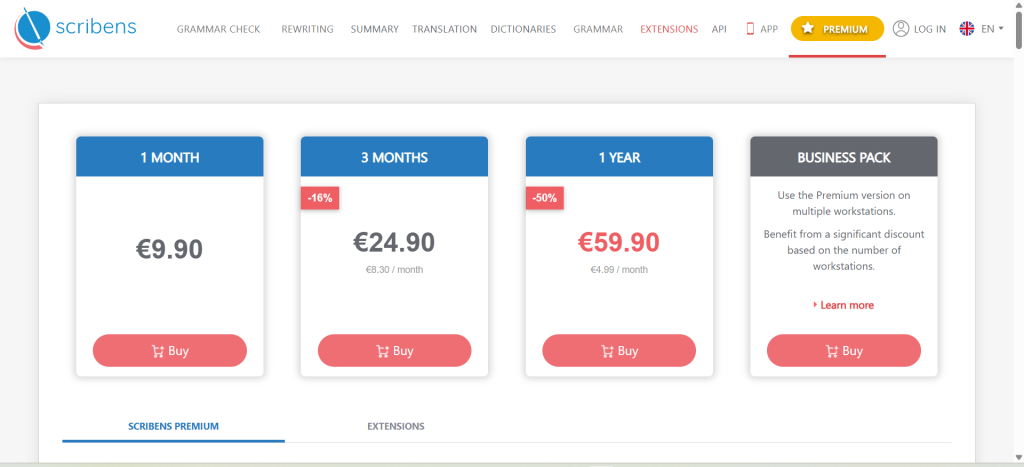Screen dimensions: 1024x467
Task: Open the Grammar Check page
Action: pyautogui.click(x=218, y=29)
